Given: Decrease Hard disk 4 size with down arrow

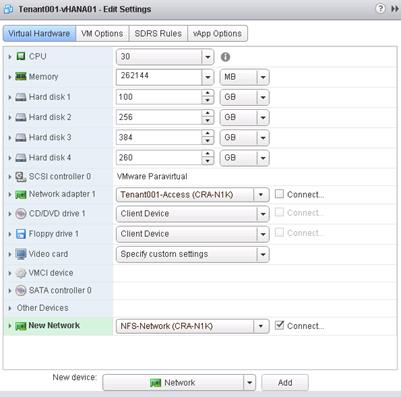Looking at the screenshot, I should (208, 161).
